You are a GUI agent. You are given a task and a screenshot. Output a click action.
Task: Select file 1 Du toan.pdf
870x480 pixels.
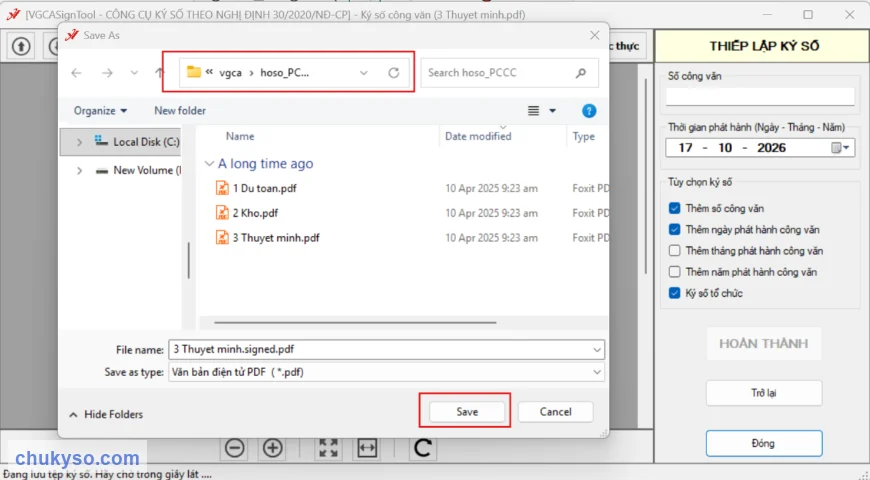264,188
